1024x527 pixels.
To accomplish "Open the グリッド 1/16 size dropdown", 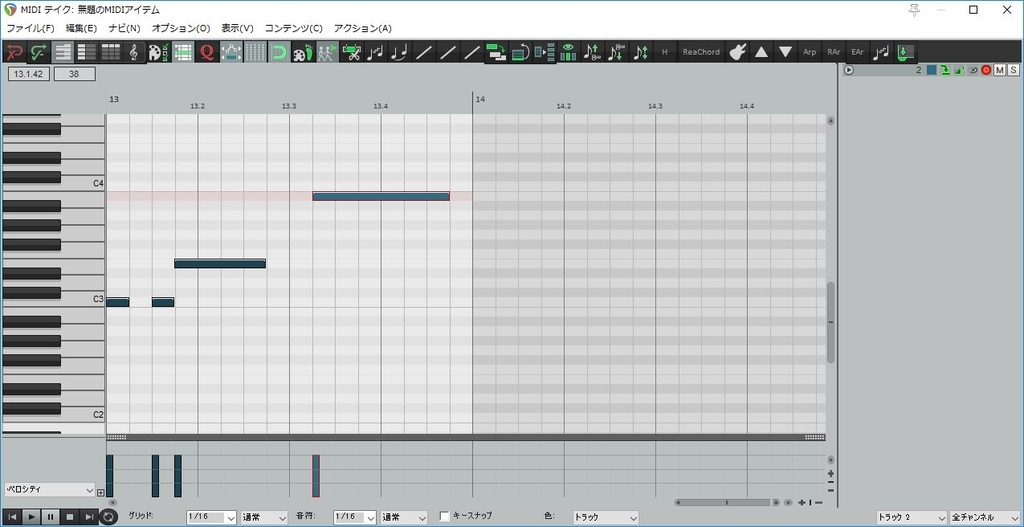I will point(212,517).
